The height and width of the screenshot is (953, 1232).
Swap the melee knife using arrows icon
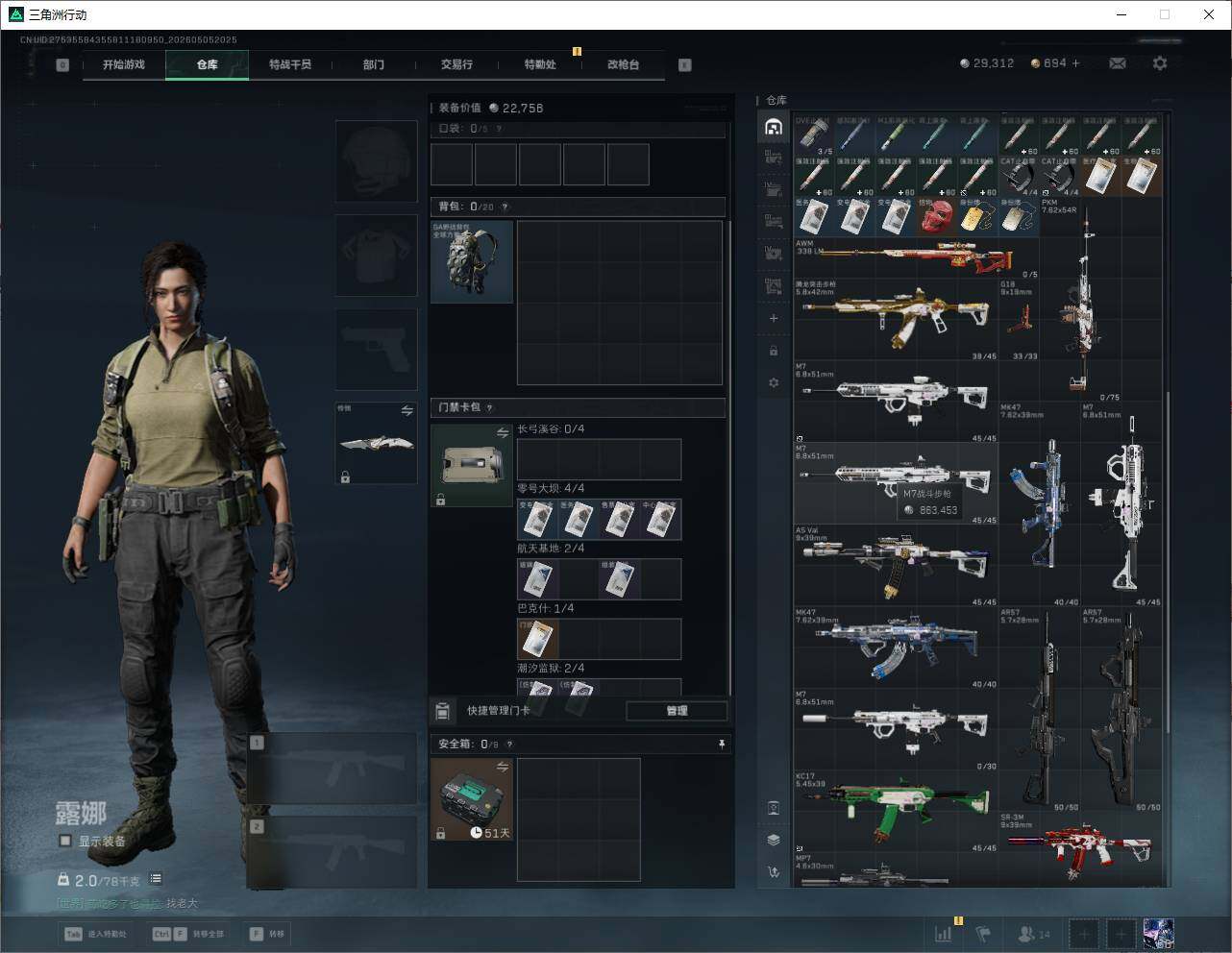click(x=407, y=410)
